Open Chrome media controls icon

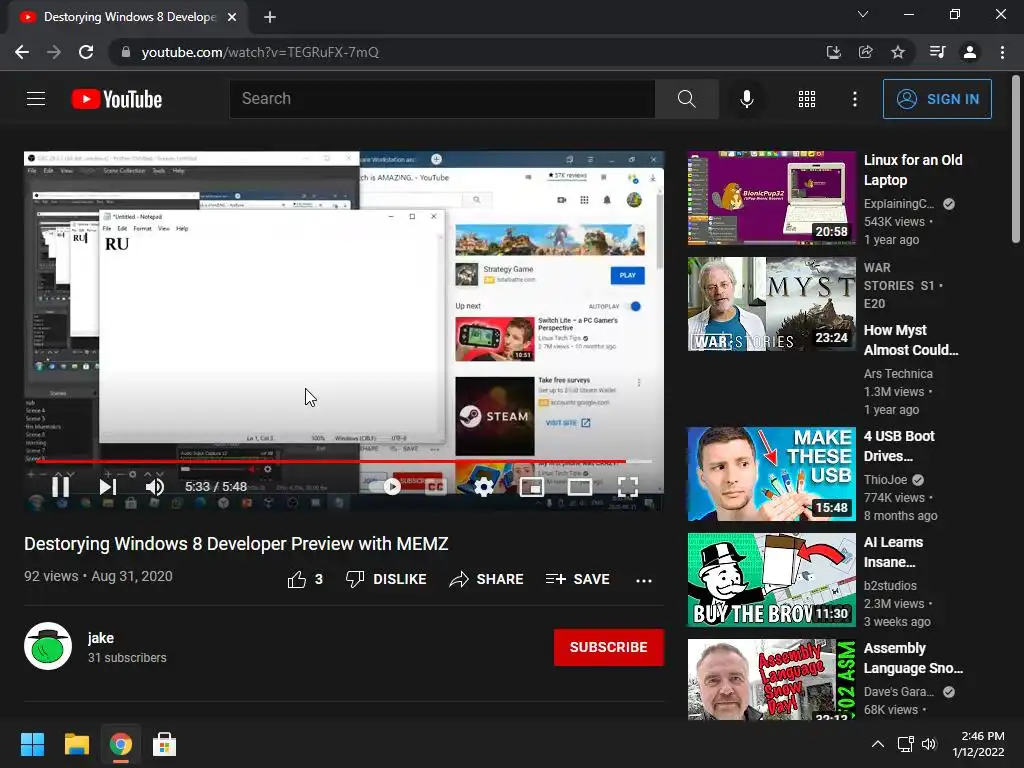[x=937, y=52]
